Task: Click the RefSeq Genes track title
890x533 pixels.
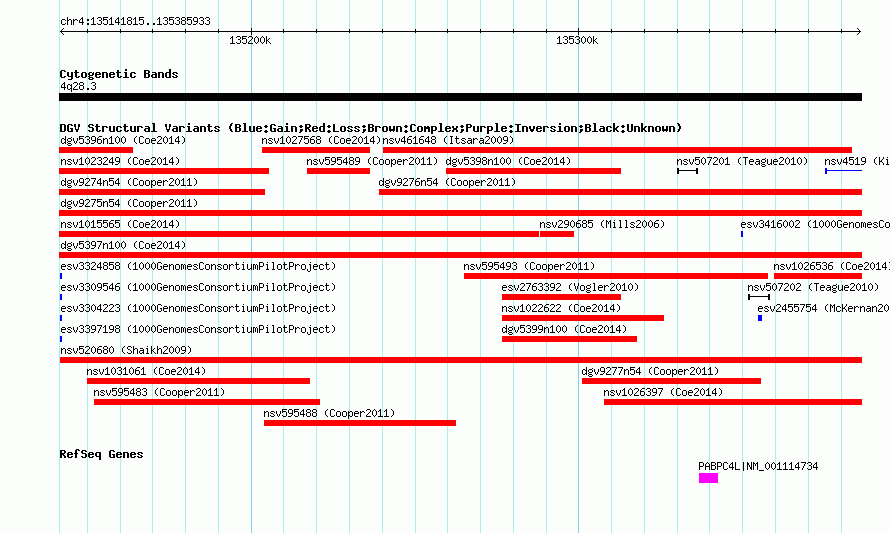Action: click(x=101, y=454)
